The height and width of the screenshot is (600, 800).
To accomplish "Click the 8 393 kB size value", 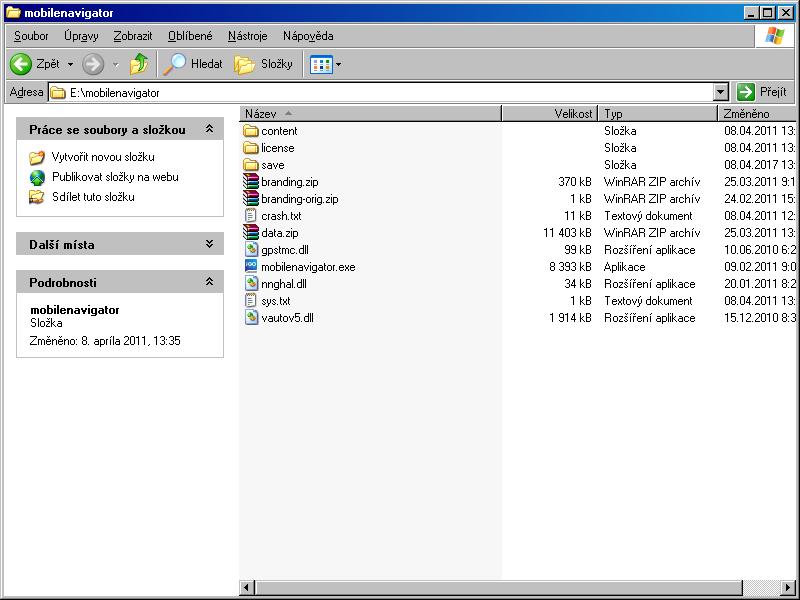I will pyautogui.click(x=570, y=267).
